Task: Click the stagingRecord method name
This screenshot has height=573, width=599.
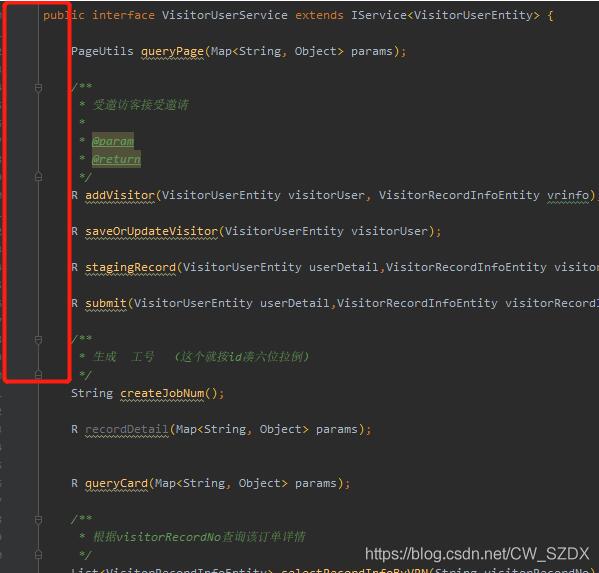Action: point(130,267)
